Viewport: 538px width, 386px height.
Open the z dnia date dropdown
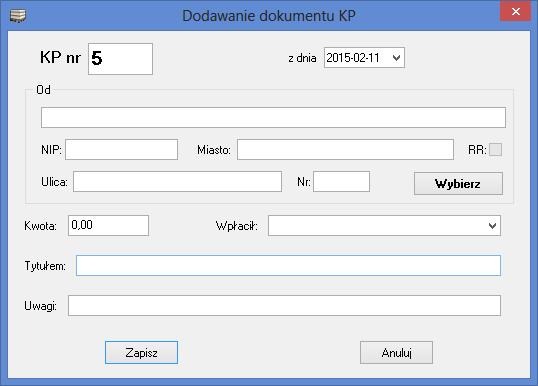tap(397, 58)
